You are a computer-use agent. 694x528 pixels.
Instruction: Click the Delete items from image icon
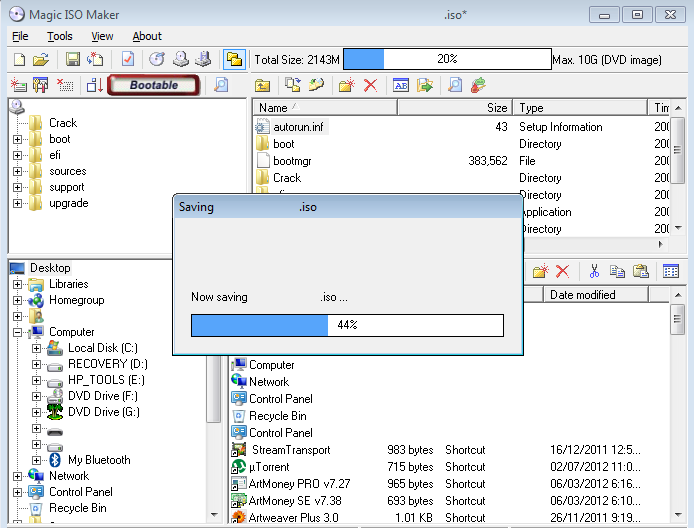(x=65, y=85)
